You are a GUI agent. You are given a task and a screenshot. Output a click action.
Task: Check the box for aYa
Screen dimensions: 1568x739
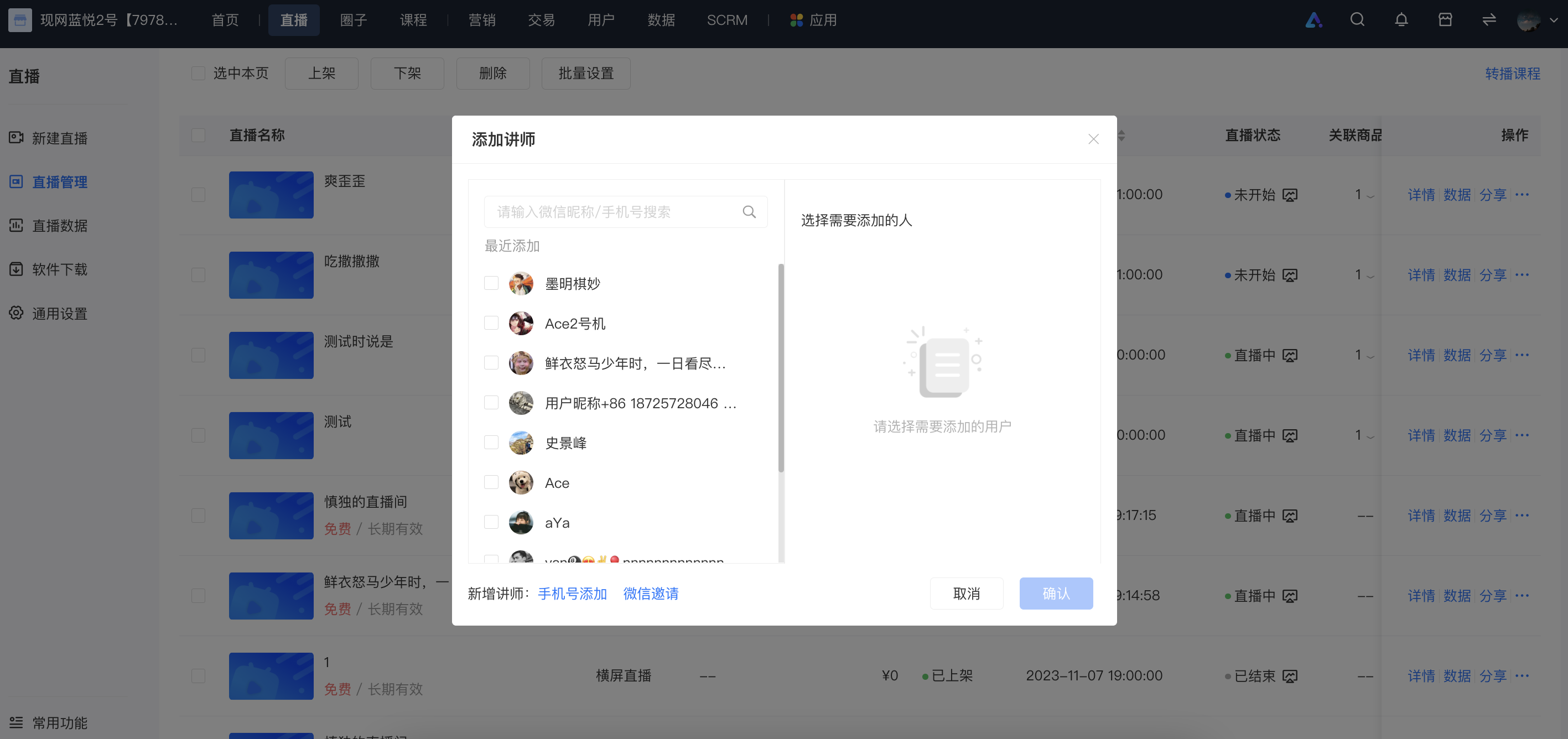point(491,522)
